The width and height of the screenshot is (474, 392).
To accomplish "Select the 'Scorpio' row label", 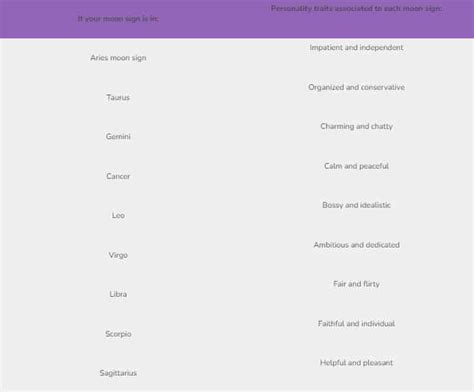I will tap(118, 334).
